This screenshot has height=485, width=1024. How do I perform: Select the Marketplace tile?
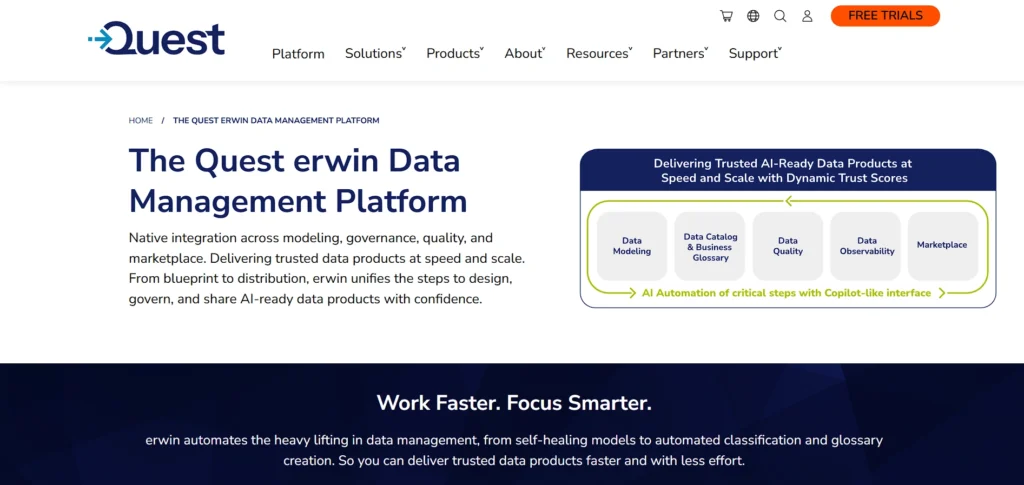pos(942,246)
